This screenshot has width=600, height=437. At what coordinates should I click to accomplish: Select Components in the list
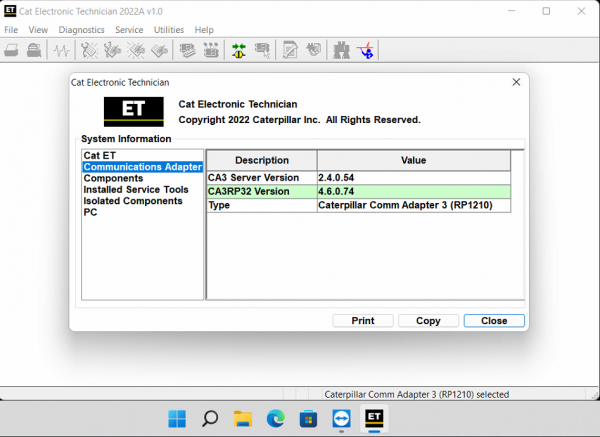pyautogui.click(x=113, y=178)
